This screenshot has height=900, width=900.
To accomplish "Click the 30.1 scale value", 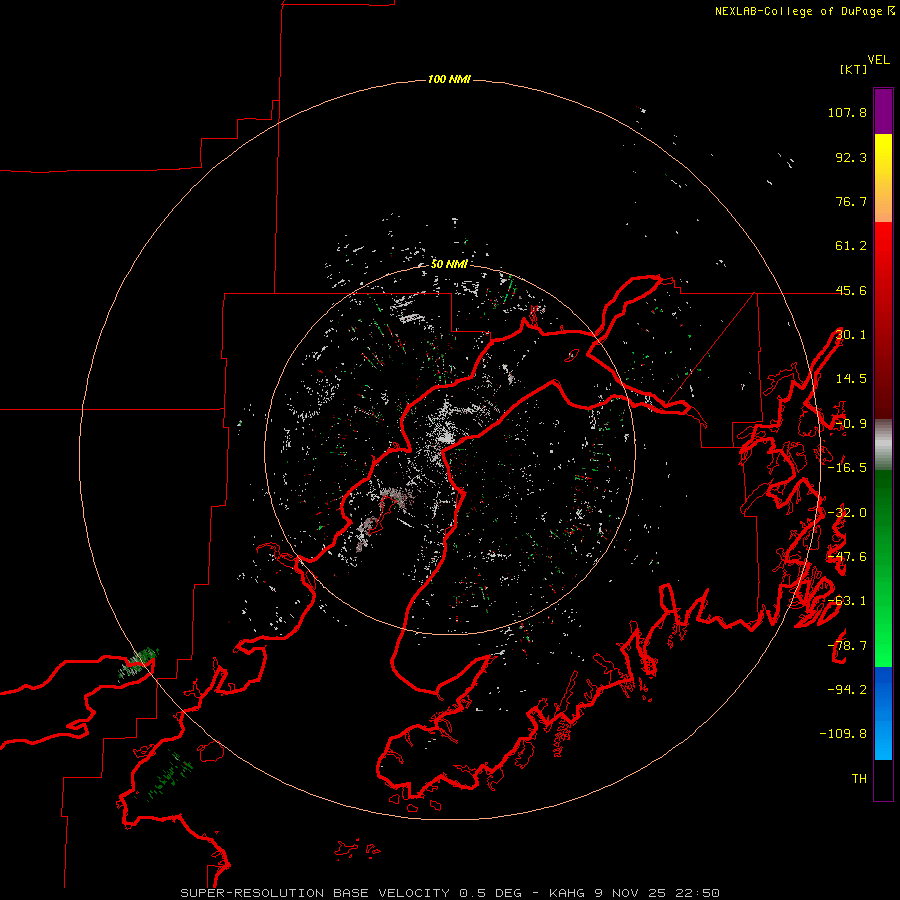I will [851, 335].
